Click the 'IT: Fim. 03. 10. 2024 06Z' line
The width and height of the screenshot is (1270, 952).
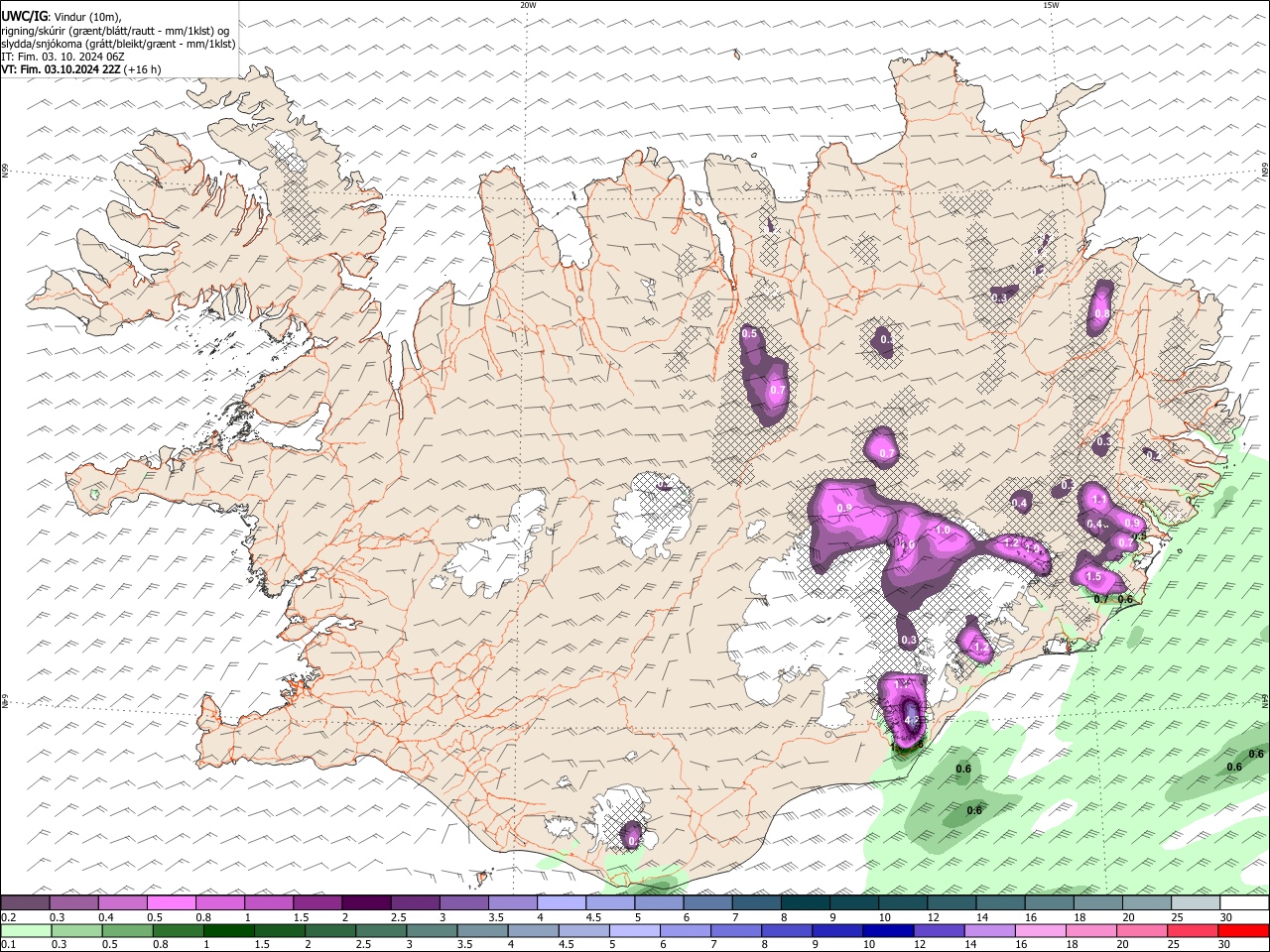coord(63,57)
